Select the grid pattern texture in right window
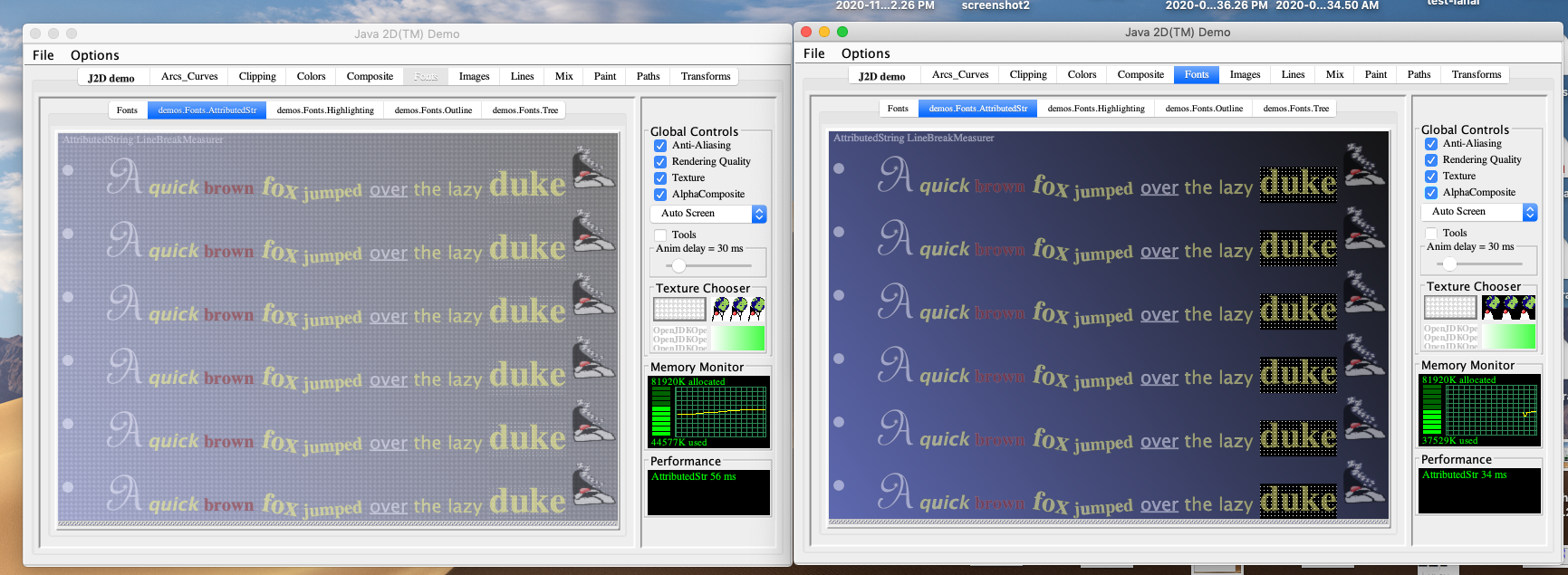Screen dimensions: 1568x575 [x=1450, y=307]
